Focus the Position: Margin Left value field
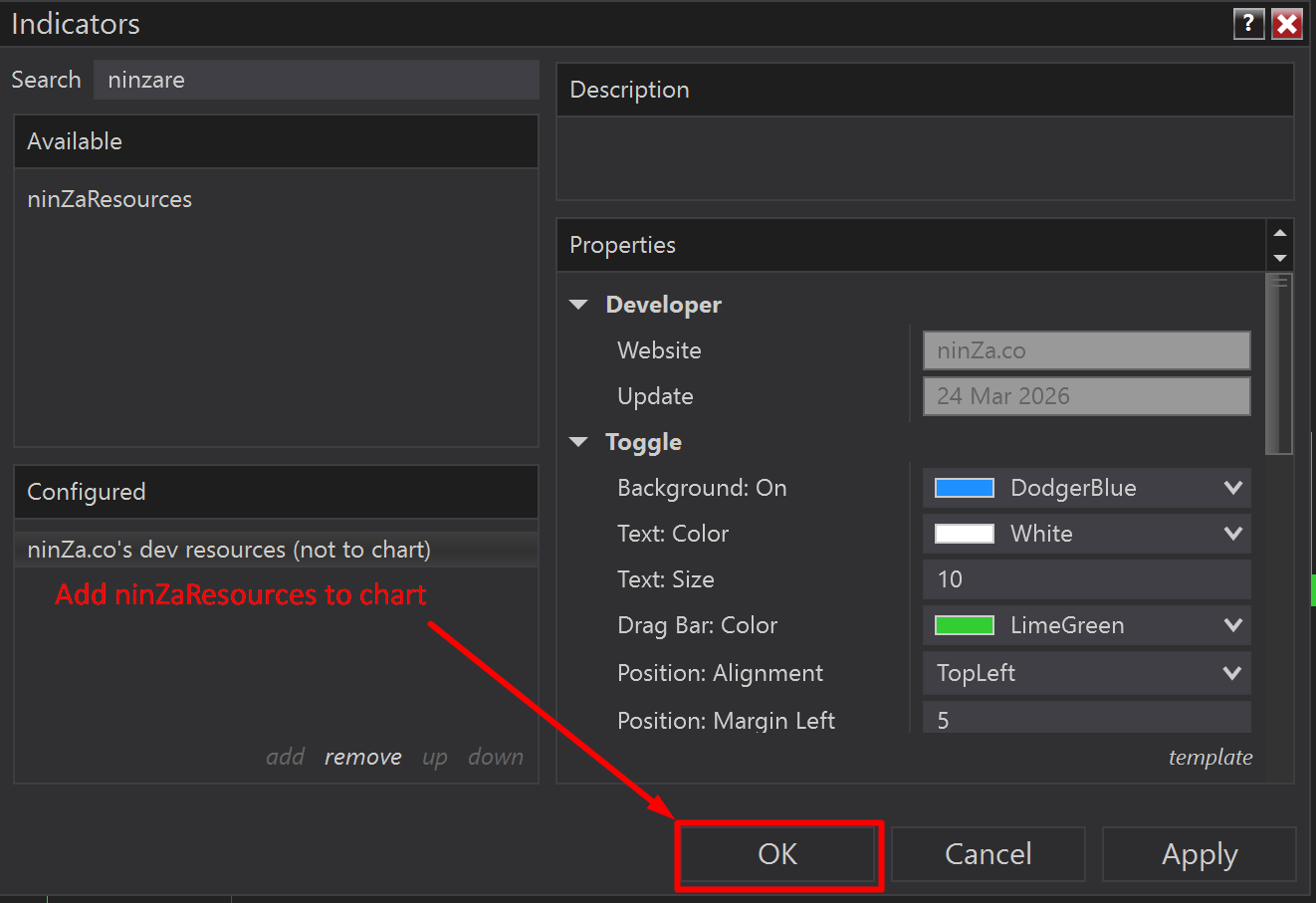 coord(1087,718)
